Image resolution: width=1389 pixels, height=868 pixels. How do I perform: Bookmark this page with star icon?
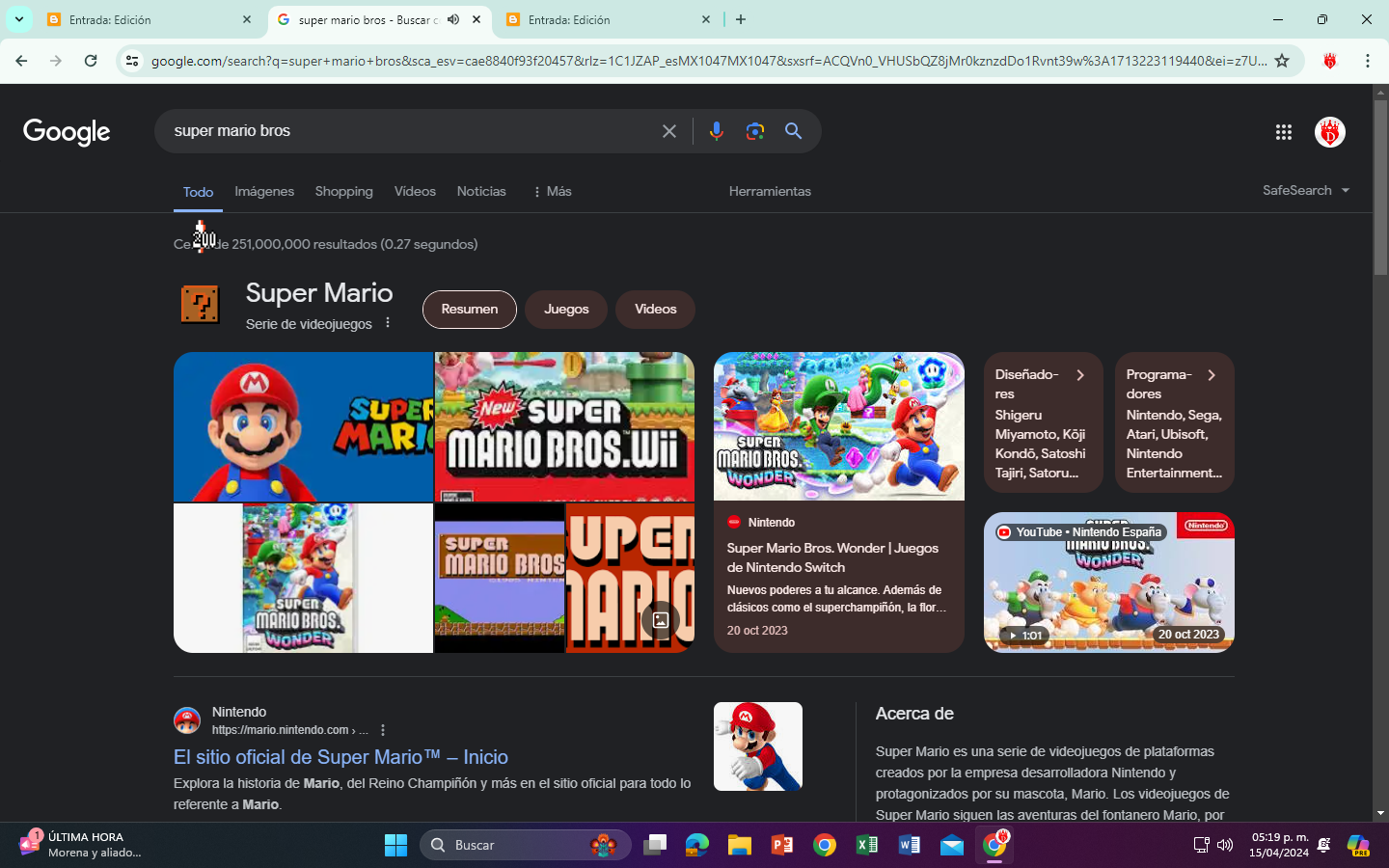[1282, 61]
